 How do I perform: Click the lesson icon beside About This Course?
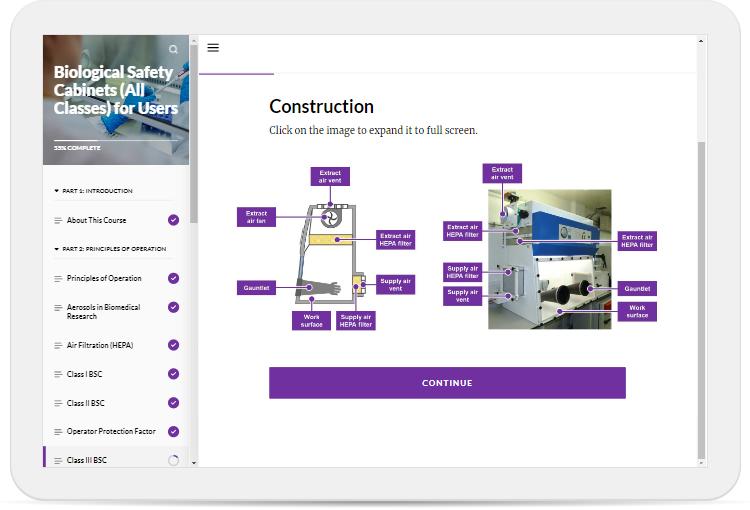(x=58, y=220)
